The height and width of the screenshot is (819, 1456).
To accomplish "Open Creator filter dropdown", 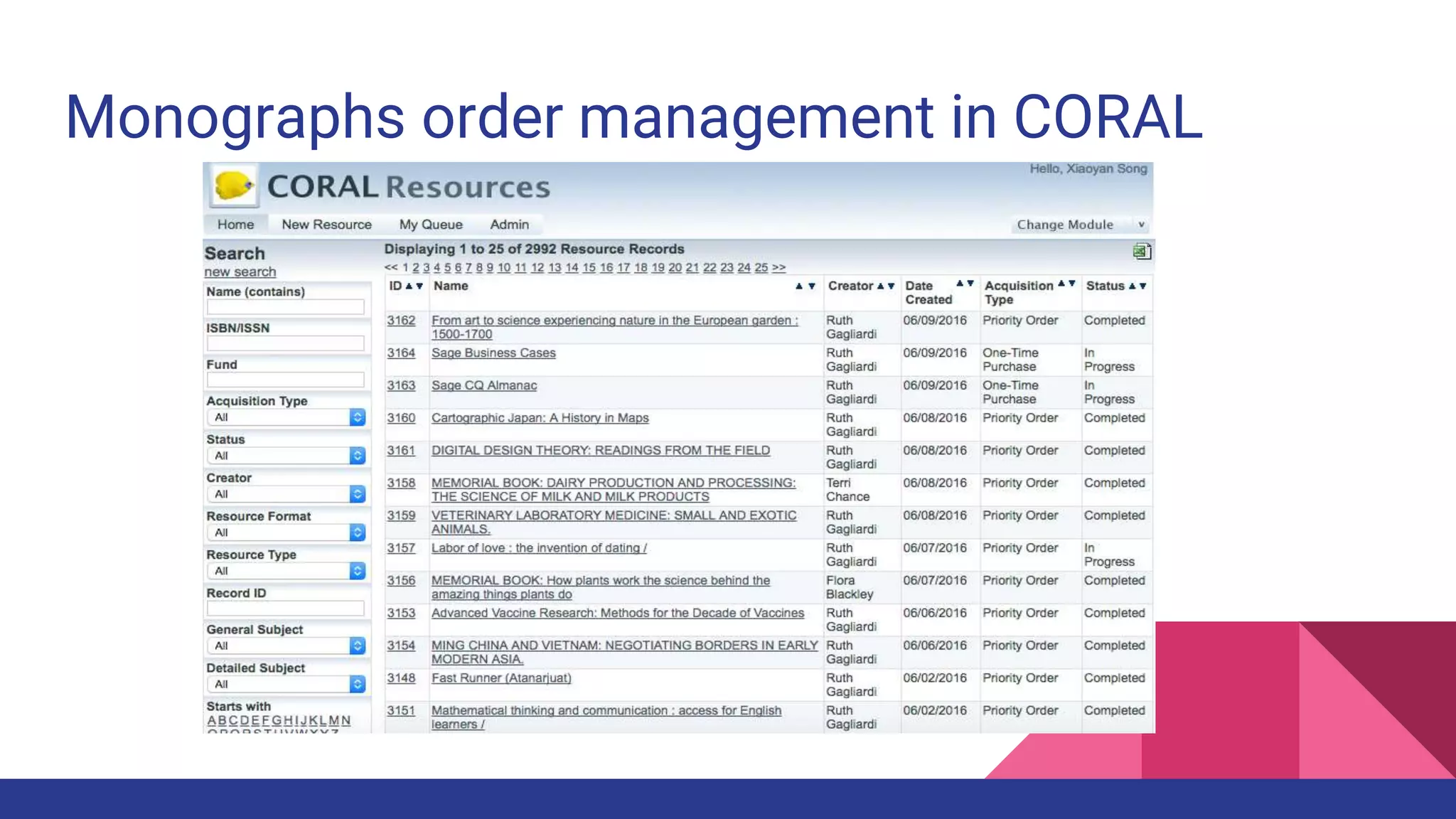I will click(x=287, y=494).
